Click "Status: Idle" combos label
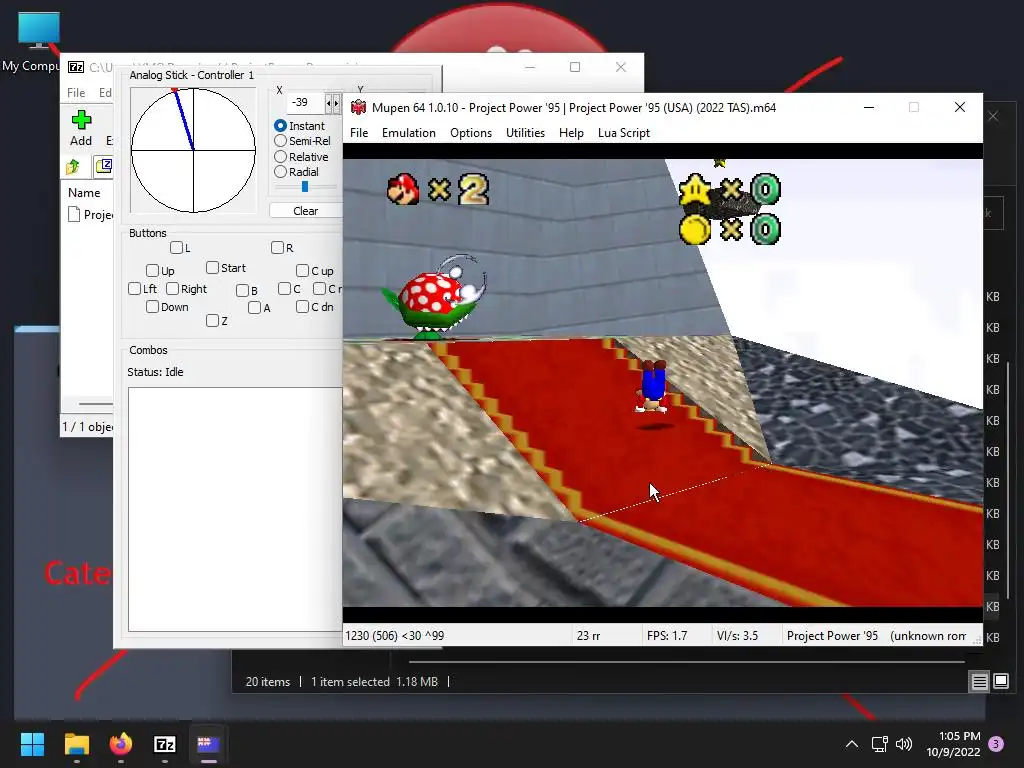Image resolution: width=1024 pixels, height=768 pixels. [x=155, y=372]
